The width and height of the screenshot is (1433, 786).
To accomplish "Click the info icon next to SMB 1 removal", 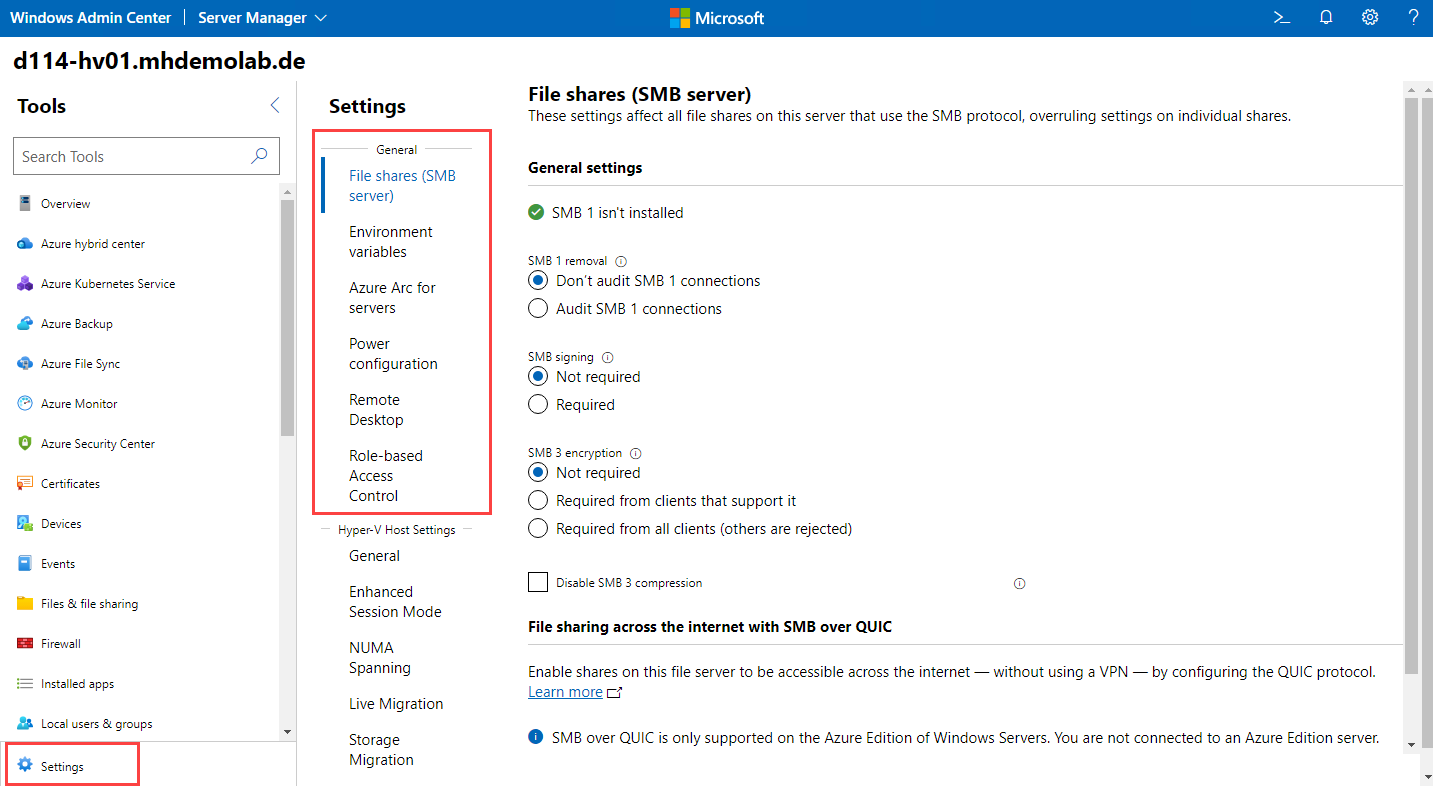I will [x=621, y=261].
